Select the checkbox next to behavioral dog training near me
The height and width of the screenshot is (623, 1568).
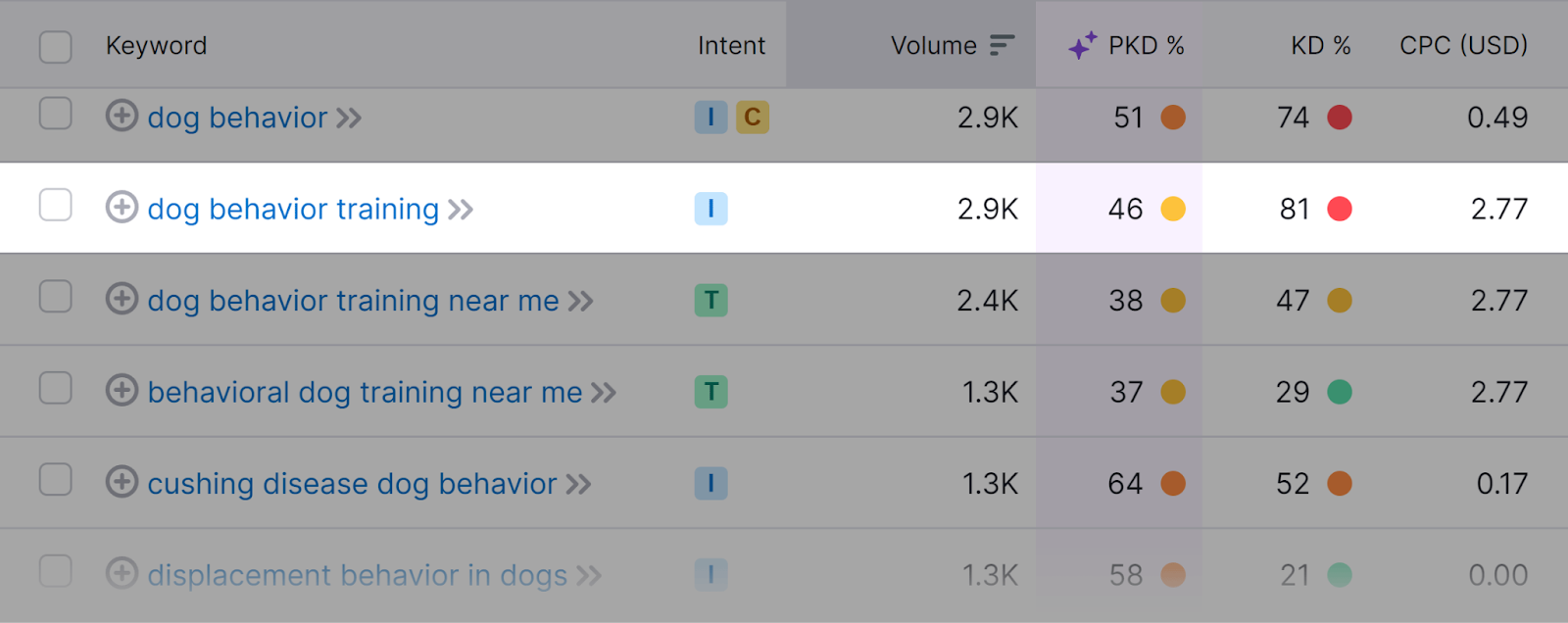[55, 391]
